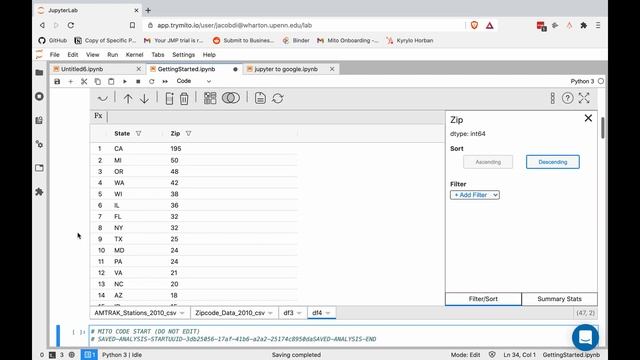Expand the Zipcode_Data_2010_csv sheet tab dropdown arrow
Viewport: 640px width, 360px height.
click(x=270, y=313)
